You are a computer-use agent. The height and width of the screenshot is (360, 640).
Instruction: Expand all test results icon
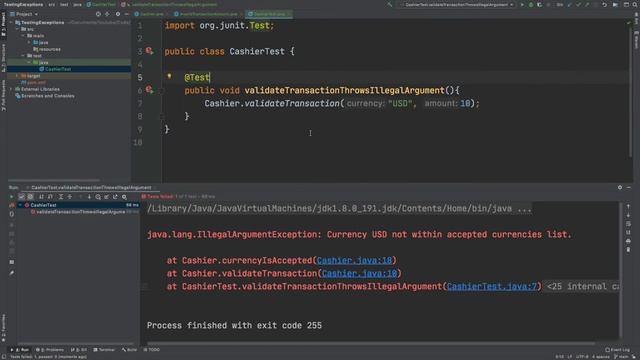[x=61, y=197]
